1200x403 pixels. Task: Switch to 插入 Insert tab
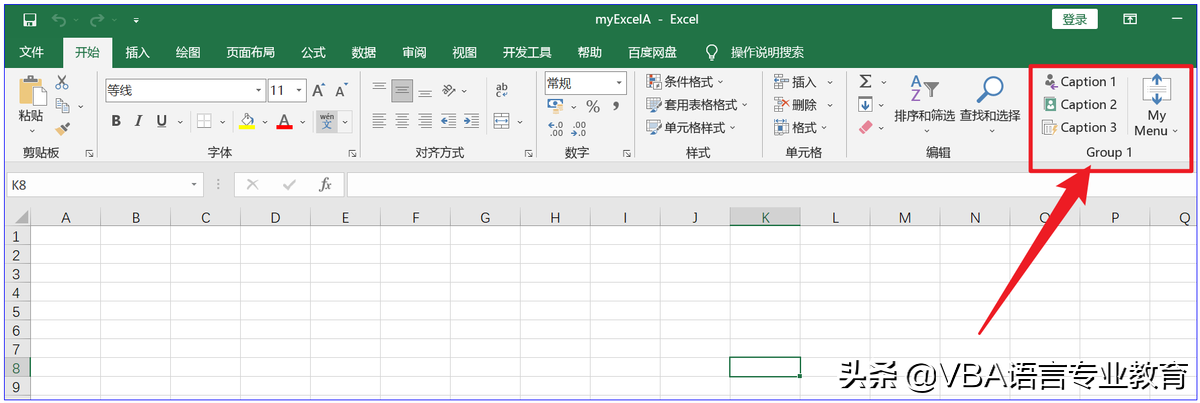point(137,52)
